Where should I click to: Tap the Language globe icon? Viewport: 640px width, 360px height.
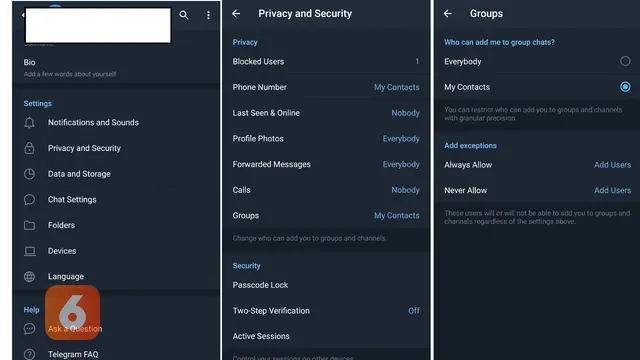click(x=29, y=276)
